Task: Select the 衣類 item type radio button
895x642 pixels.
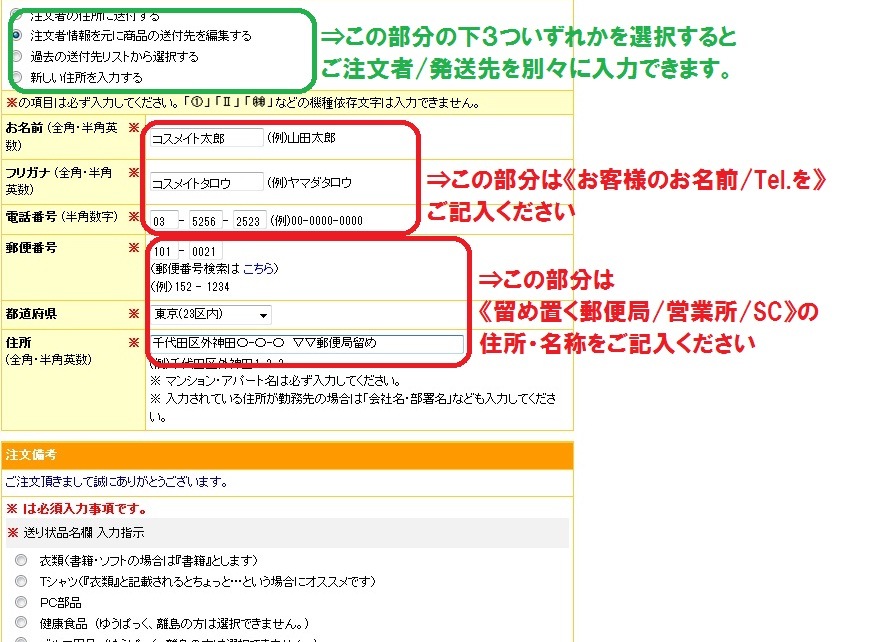Action: 21,560
